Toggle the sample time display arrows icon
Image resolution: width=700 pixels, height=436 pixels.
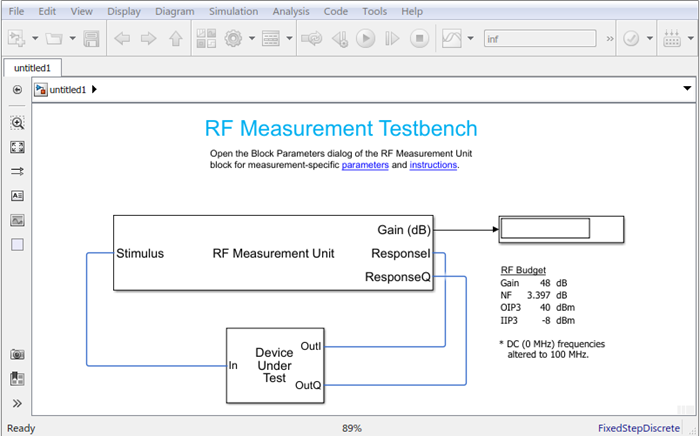[x=17, y=172]
